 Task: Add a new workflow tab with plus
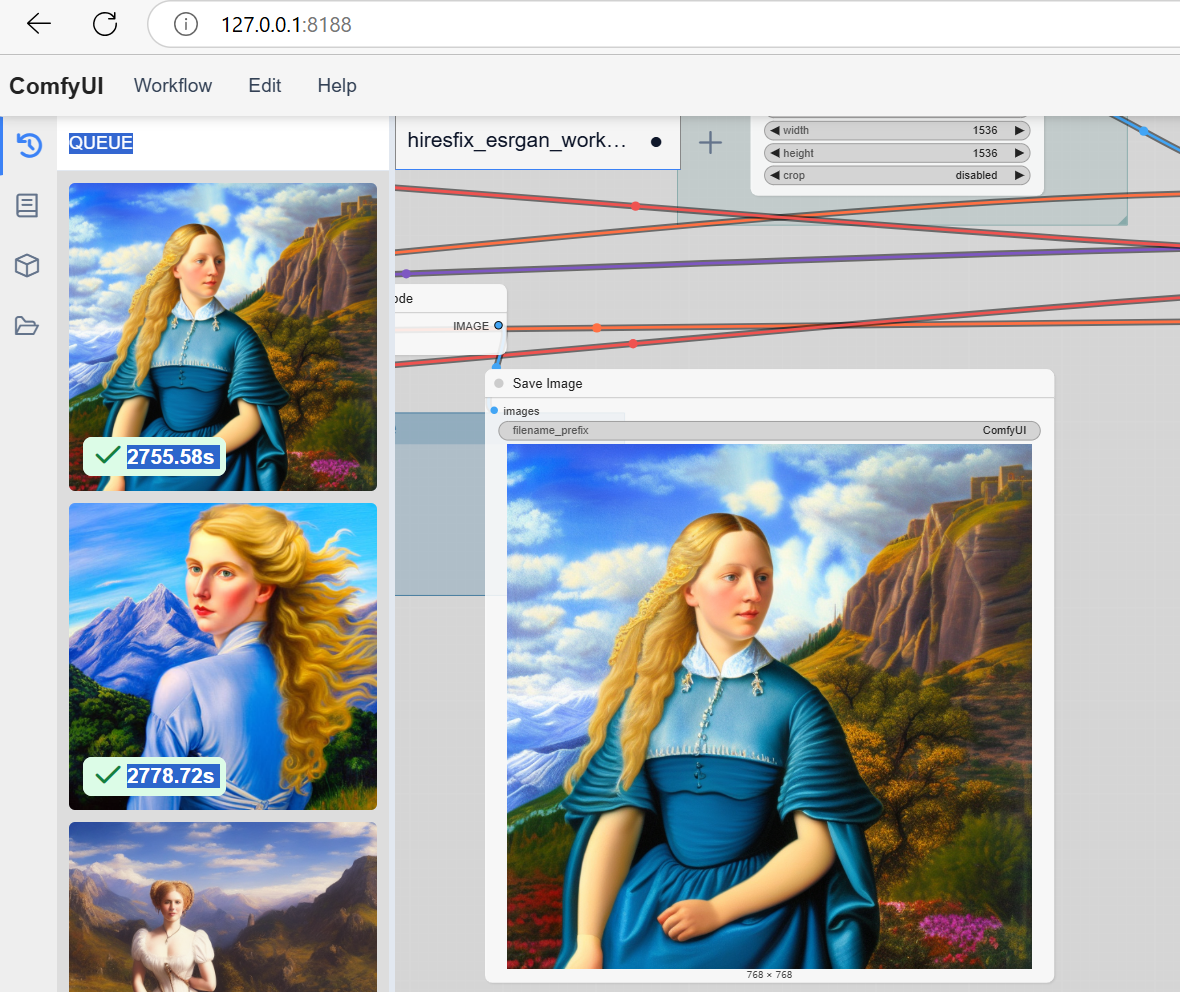[x=710, y=142]
